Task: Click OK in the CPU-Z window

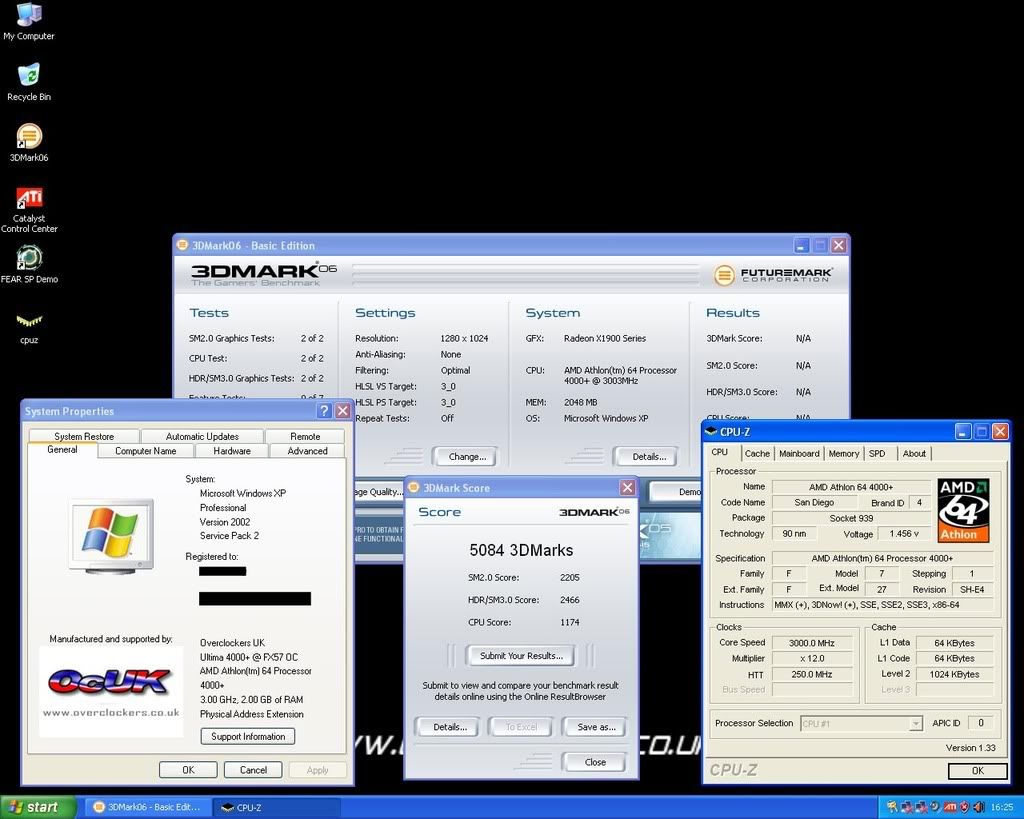Action: pos(978,771)
